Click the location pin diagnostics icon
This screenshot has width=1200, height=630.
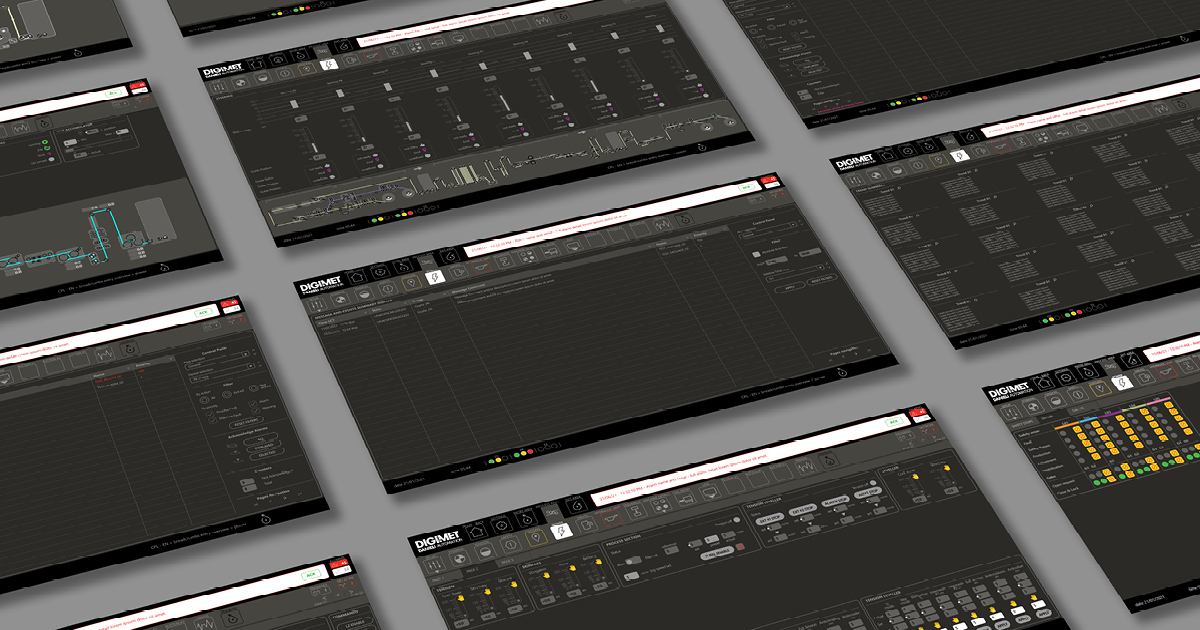pyautogui.click(x=412, y=282)
